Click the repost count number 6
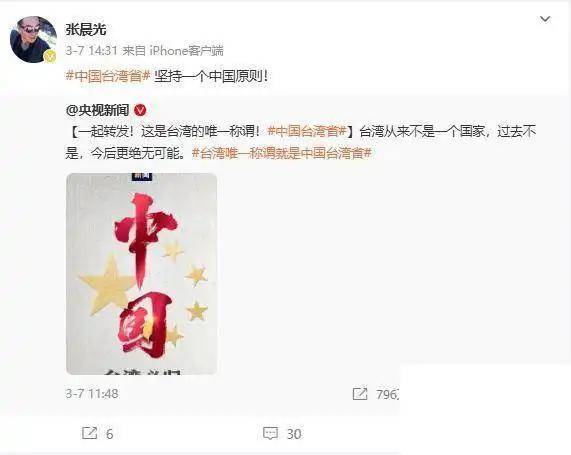 [109, 434]
